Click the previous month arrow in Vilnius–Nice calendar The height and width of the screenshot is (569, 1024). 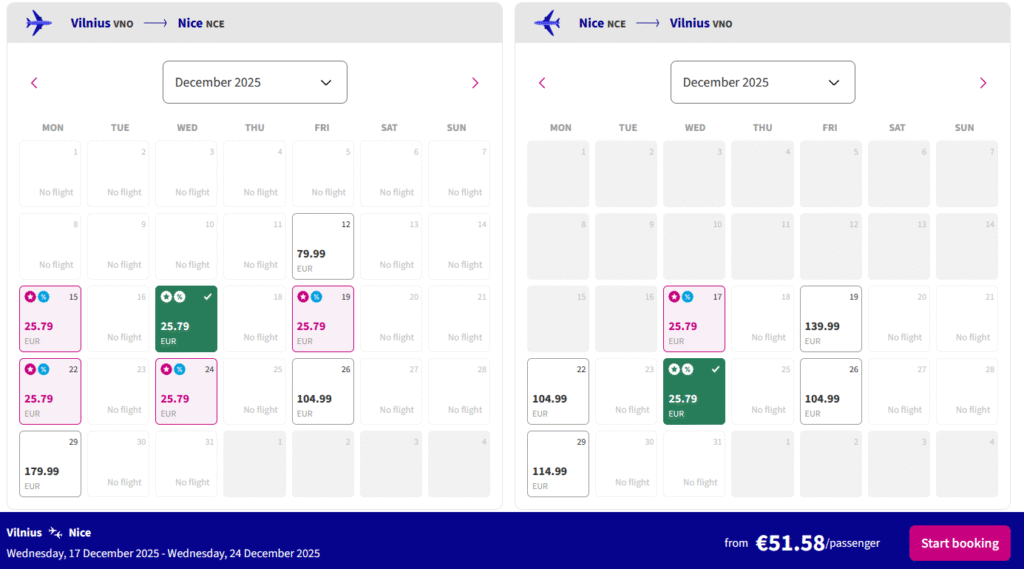34,83
